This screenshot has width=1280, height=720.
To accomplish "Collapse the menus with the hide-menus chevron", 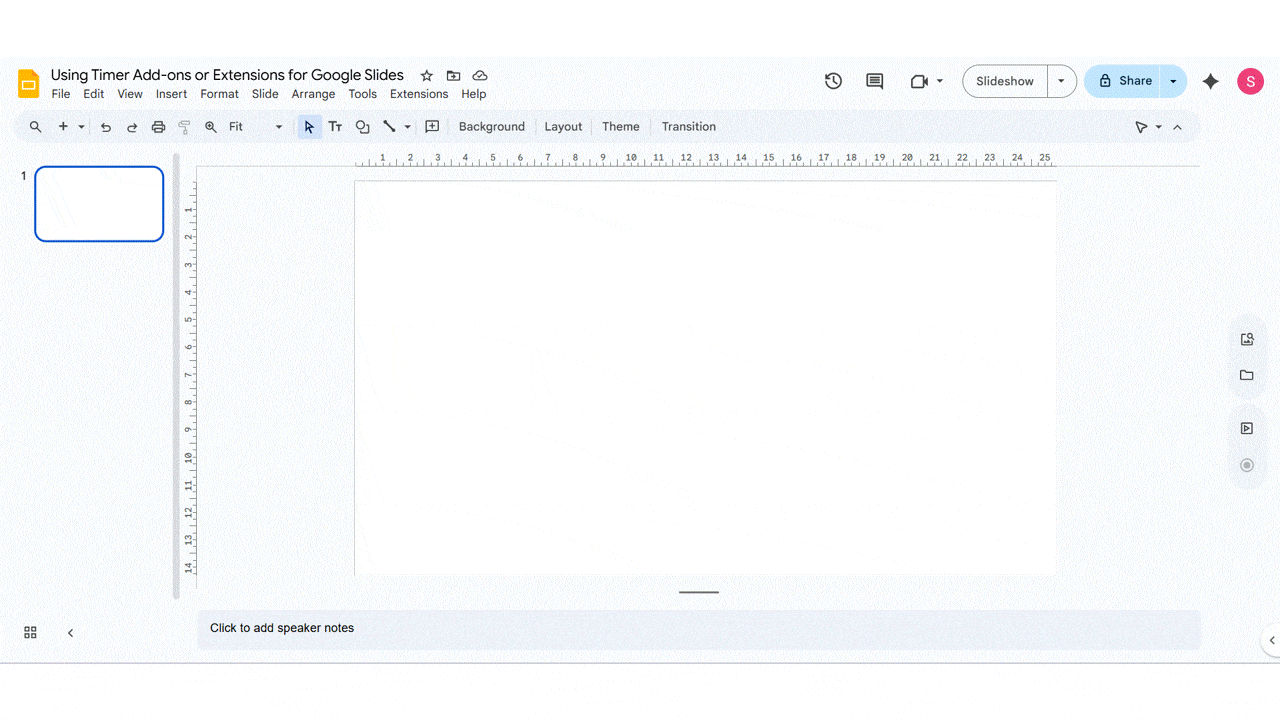I will click(1177, 127).
